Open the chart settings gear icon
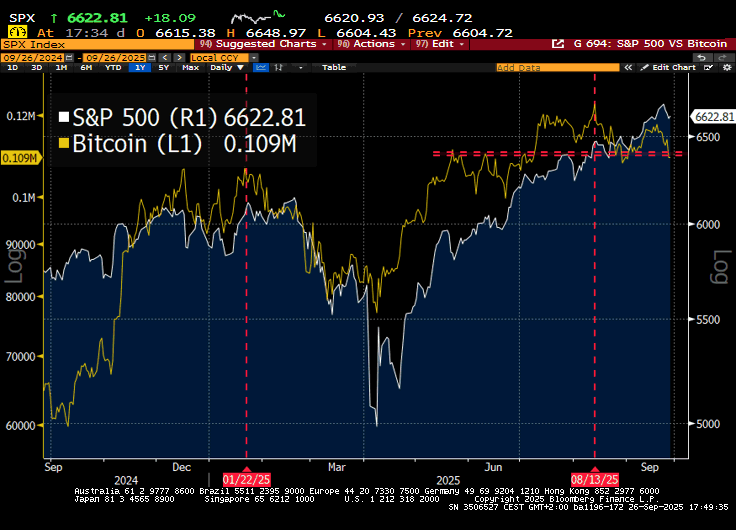Screen dimensions: 736x530 click(728, 68)
